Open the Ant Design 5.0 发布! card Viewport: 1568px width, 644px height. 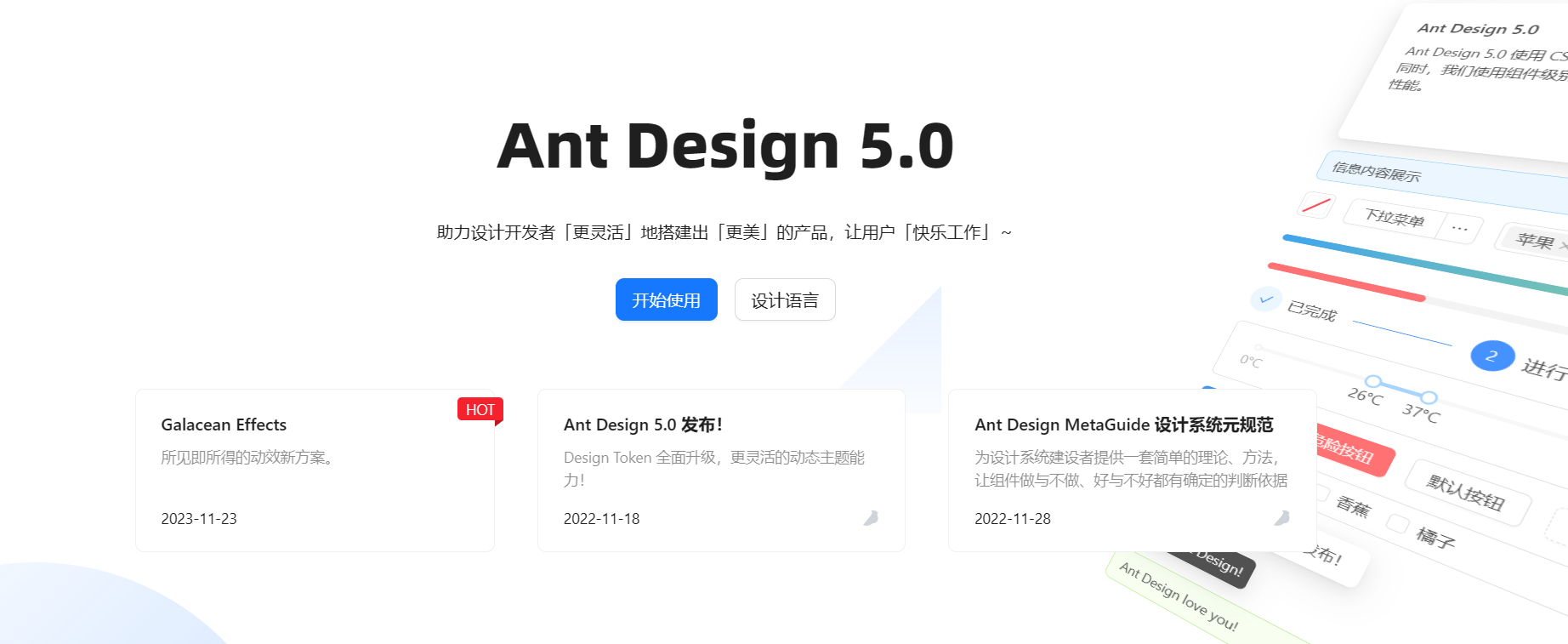pos(721,470)
